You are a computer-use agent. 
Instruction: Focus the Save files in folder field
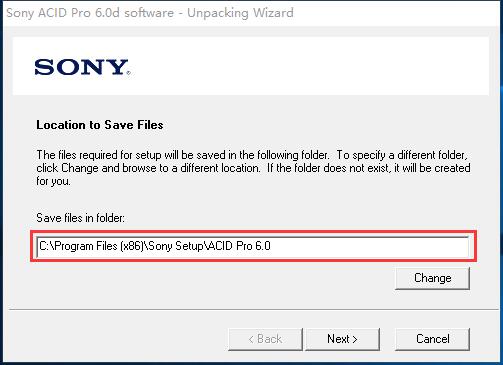pyautogui.click(x=253, y=246)
